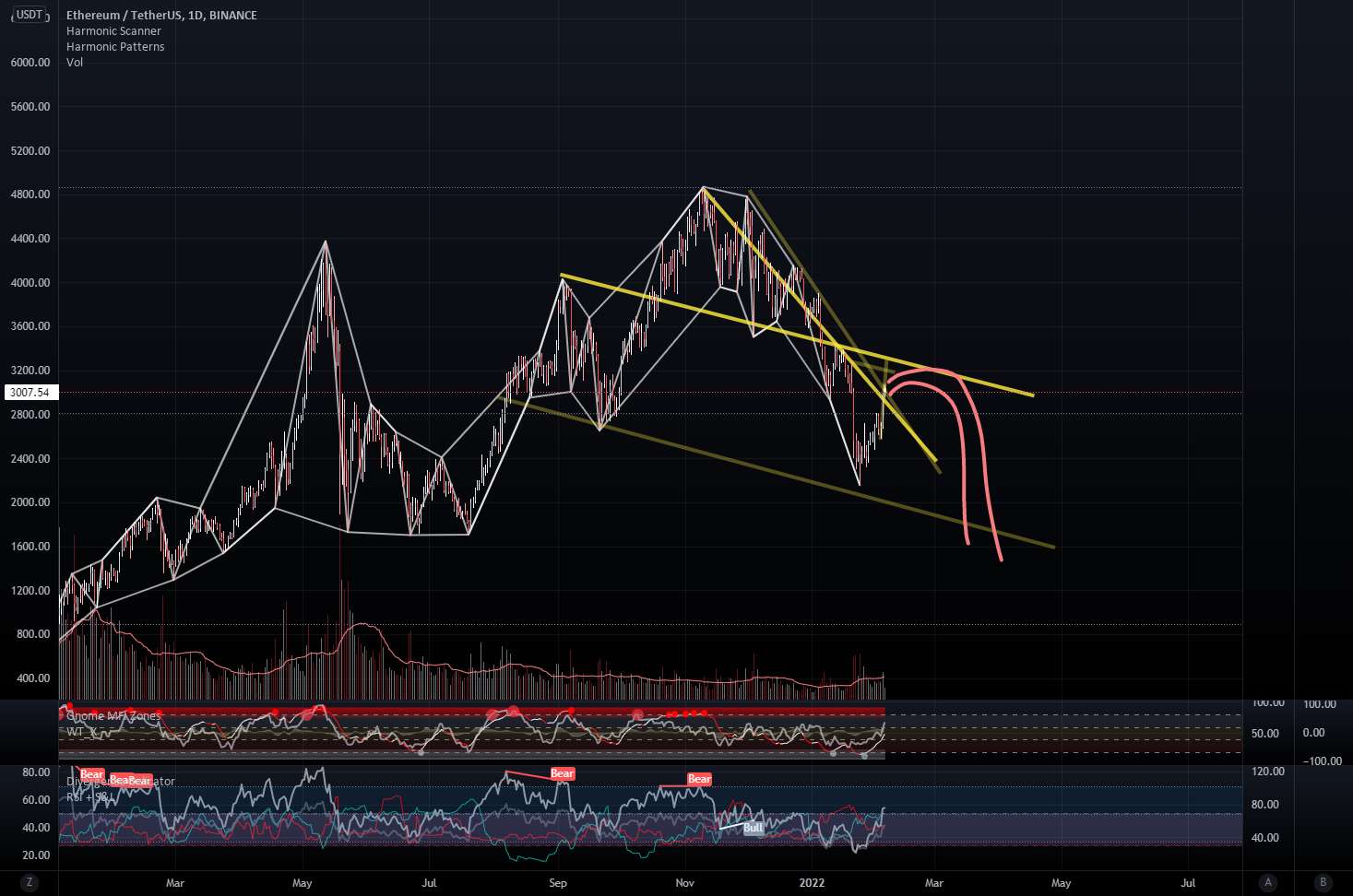The width and height of the screenshot is (1353, 896).
Task: Click the -100.00 oscillator scale label
Action: point(1322,760)
